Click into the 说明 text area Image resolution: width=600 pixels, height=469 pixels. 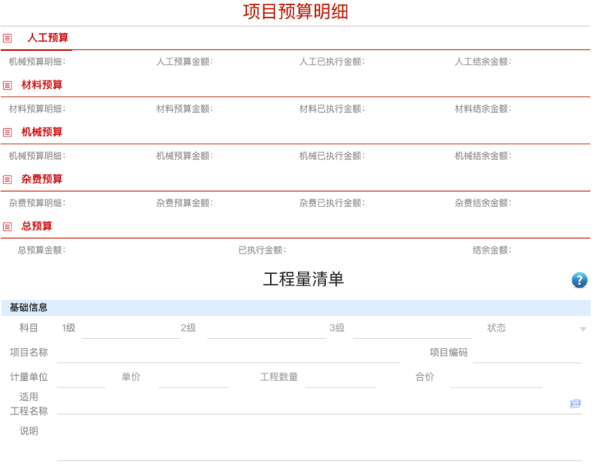[319, 442]
